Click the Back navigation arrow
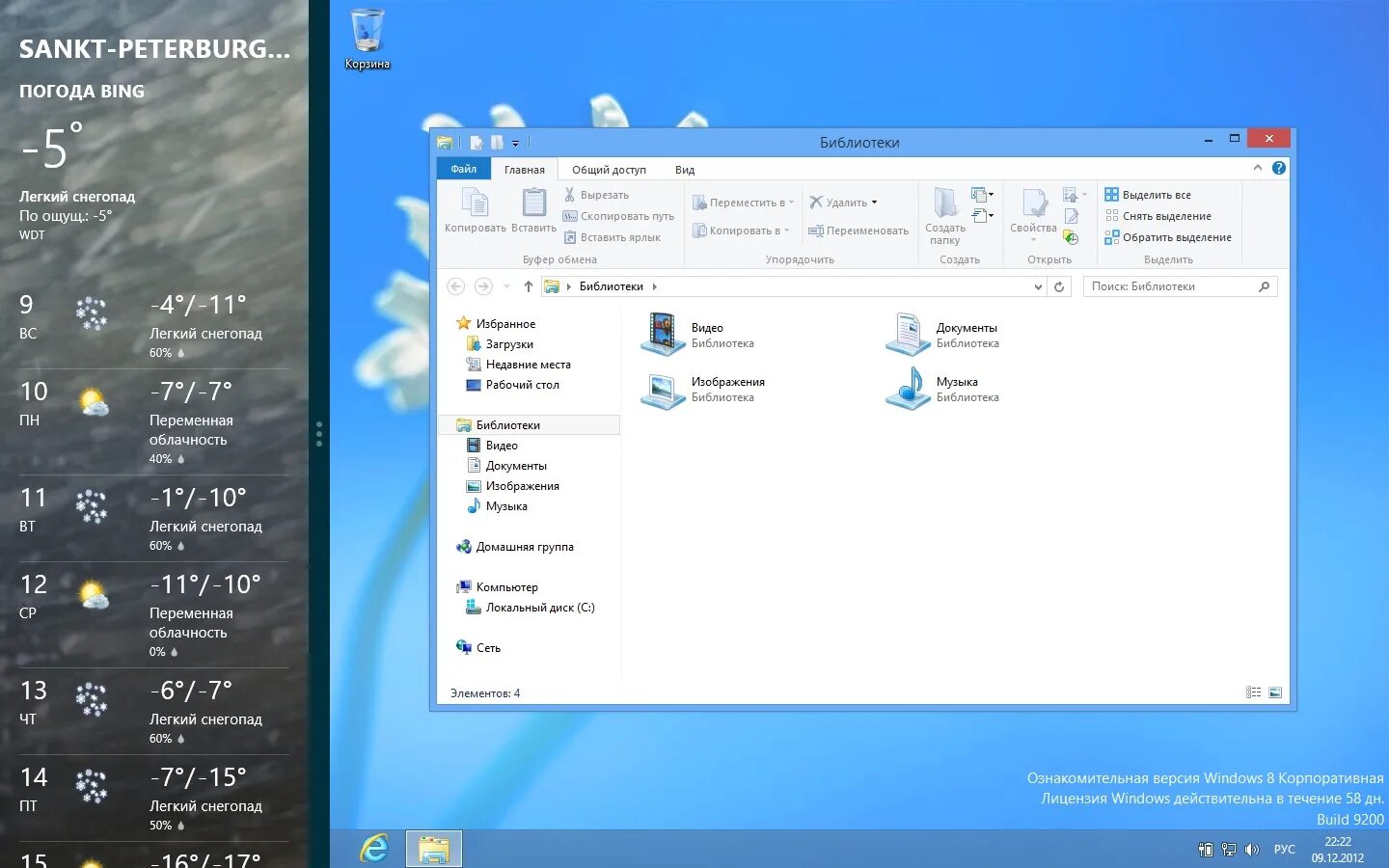This screenshot has height=868, width=1389. [x=456, y=286]
